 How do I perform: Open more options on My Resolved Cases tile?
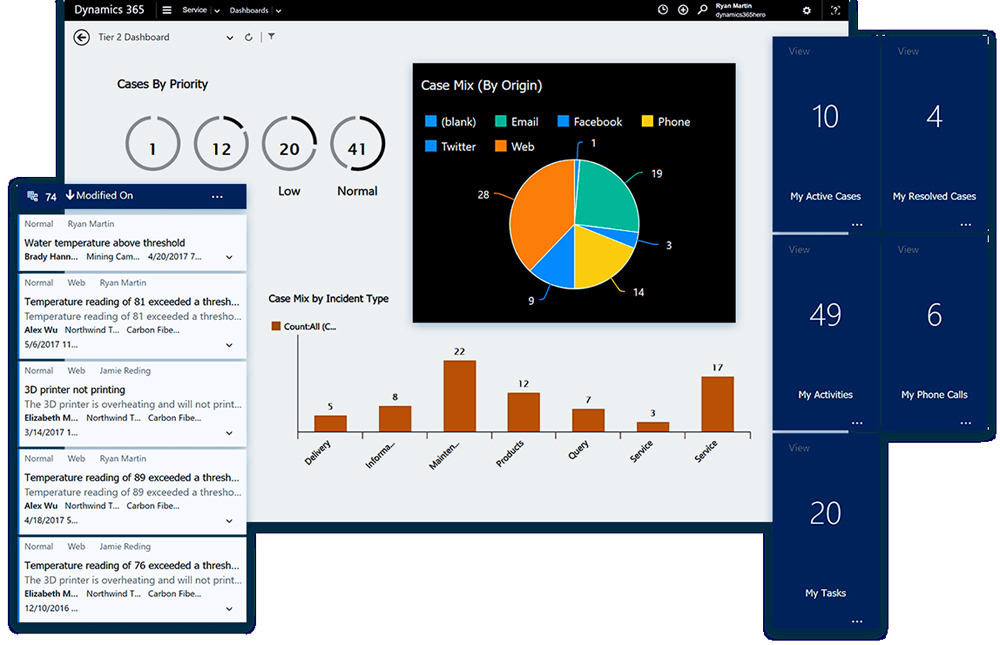(x=966, y=225)
